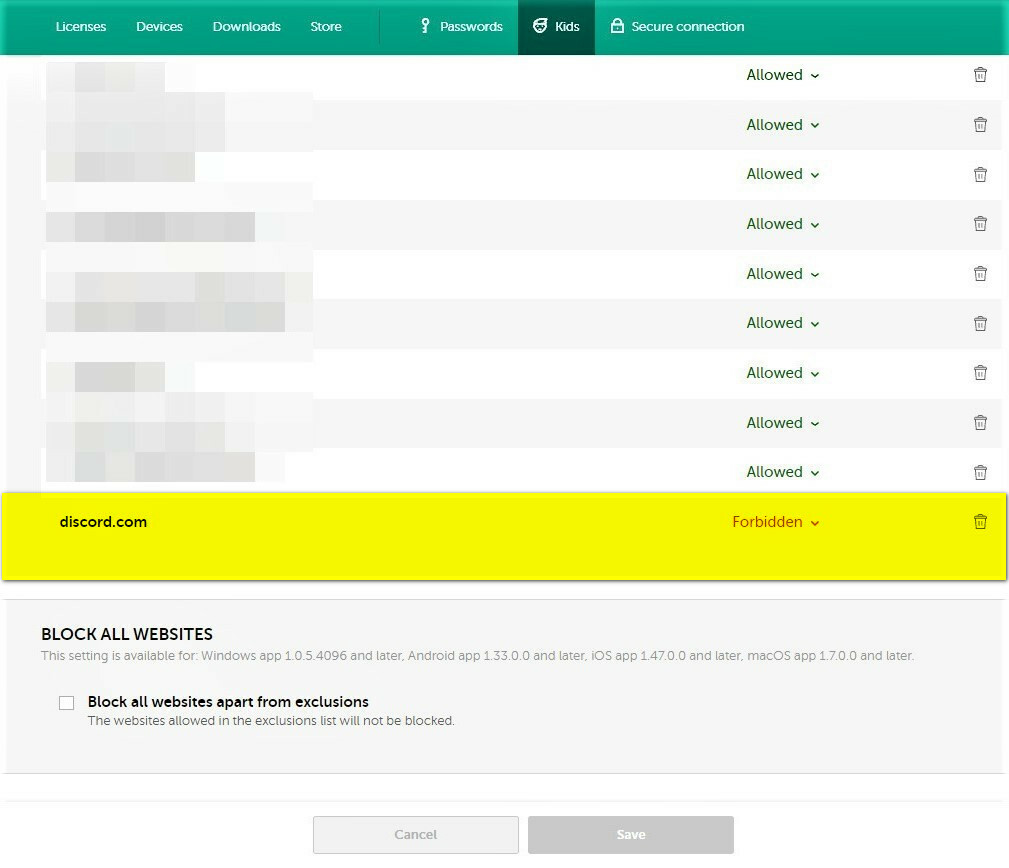Screen dimensions: 1009x868
Task: Open the Licenses tab
Action: click(80, 26)
